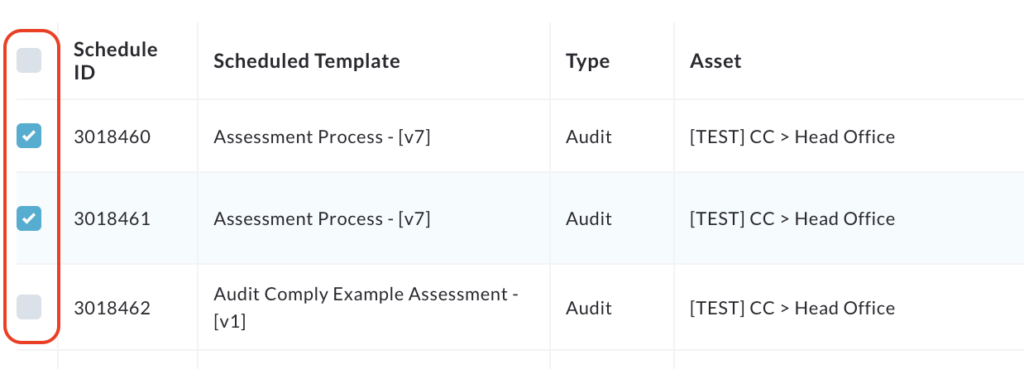
Task: Click the Audit type cell for 3018460
Action: 588,137
